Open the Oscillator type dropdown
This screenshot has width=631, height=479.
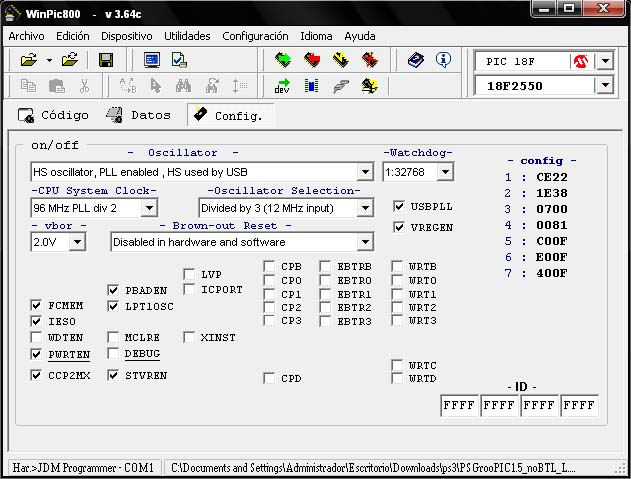point(364,172)
